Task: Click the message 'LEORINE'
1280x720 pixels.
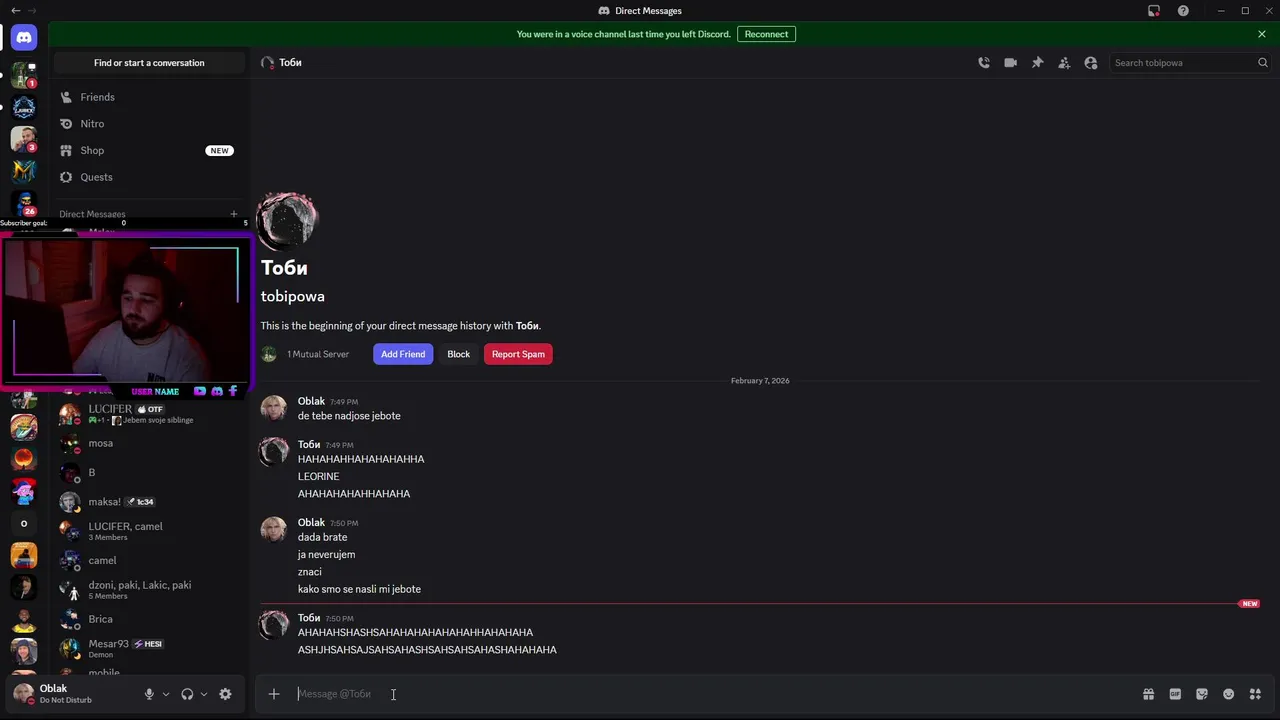Action: (318, 477)
